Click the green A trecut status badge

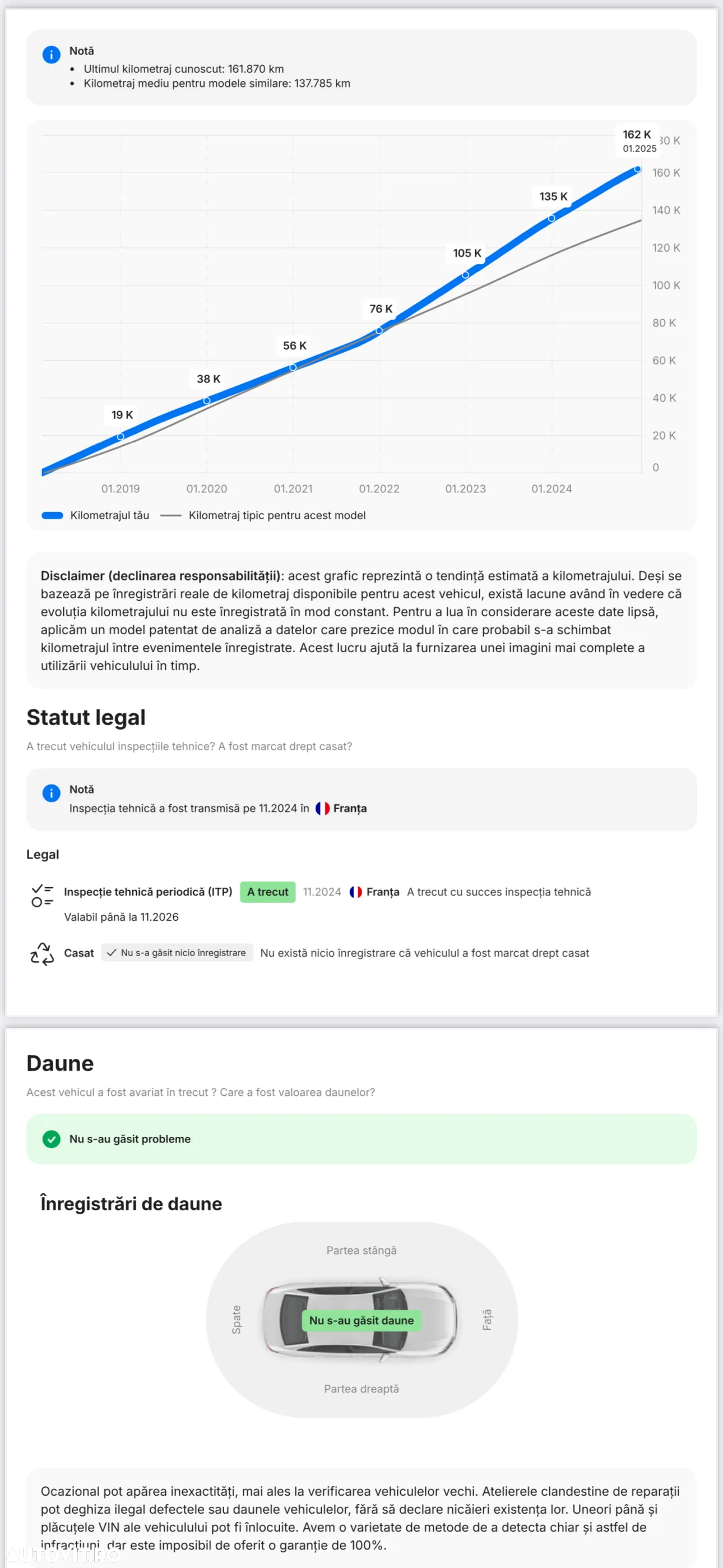point(268,892)
